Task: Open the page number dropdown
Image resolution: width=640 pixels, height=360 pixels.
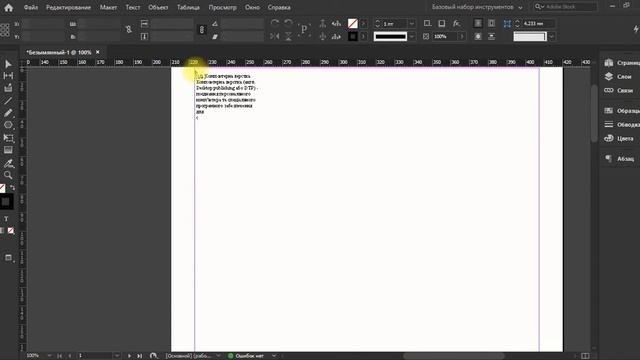Action: click(x=117, y=356)
